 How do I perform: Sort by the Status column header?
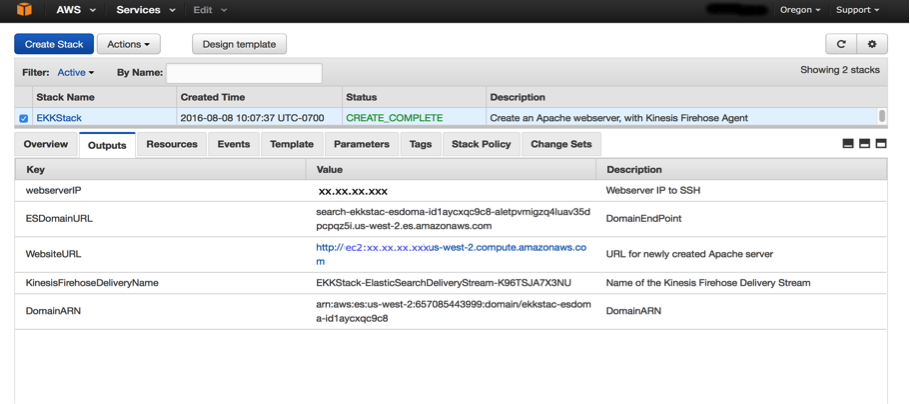413,97
